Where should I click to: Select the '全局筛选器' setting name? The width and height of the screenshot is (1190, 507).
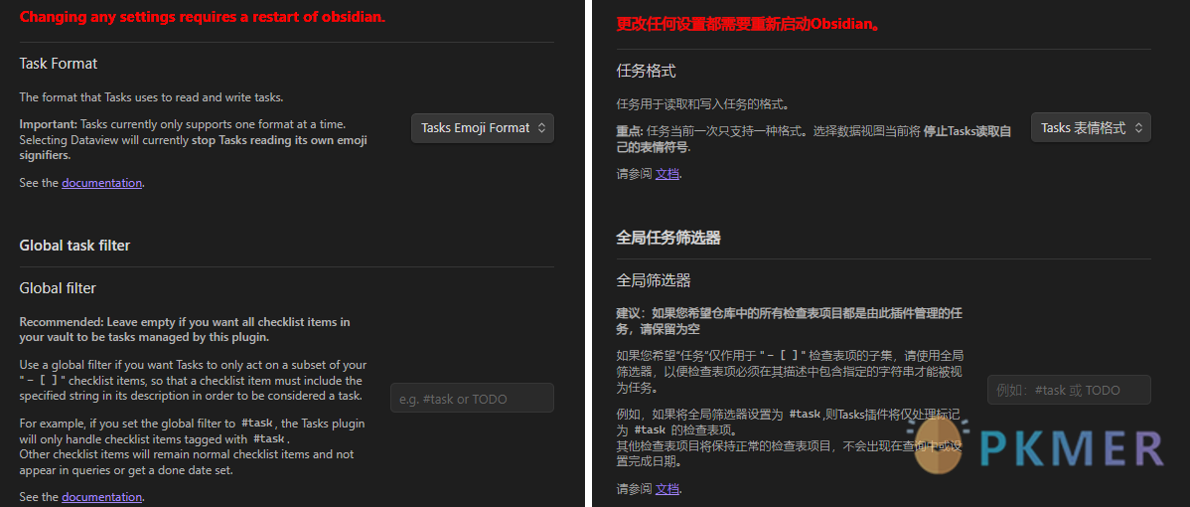pyautogui.click(x=653, y=281)
